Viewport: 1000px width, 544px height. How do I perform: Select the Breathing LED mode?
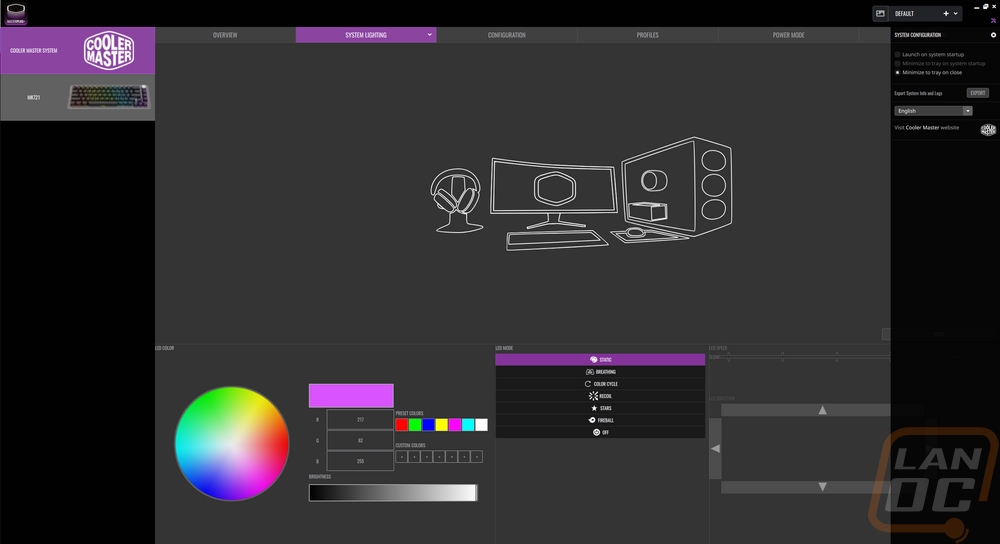click(600, 372)
